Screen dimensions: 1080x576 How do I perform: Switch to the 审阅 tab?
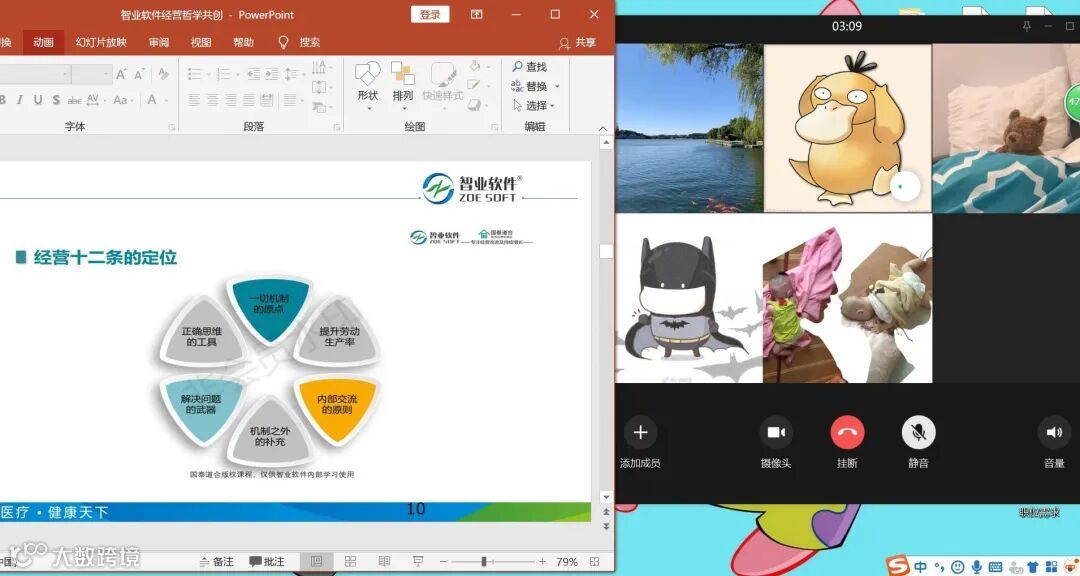(159, 42)
